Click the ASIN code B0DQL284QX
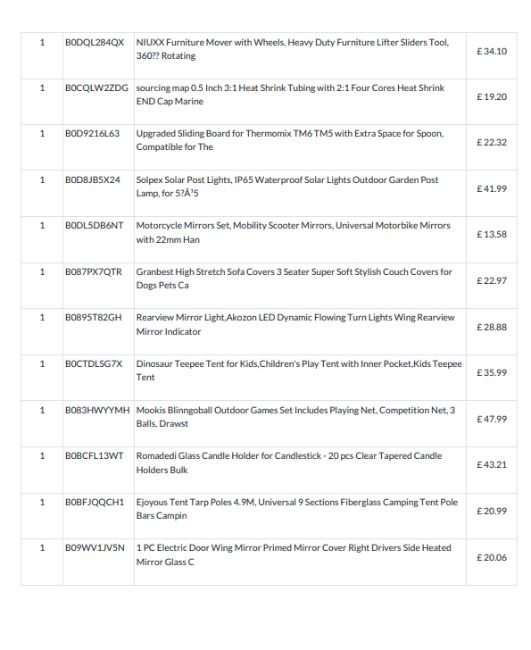The width and height of the screenshot is (531, 650). click(x=95, y=42)
